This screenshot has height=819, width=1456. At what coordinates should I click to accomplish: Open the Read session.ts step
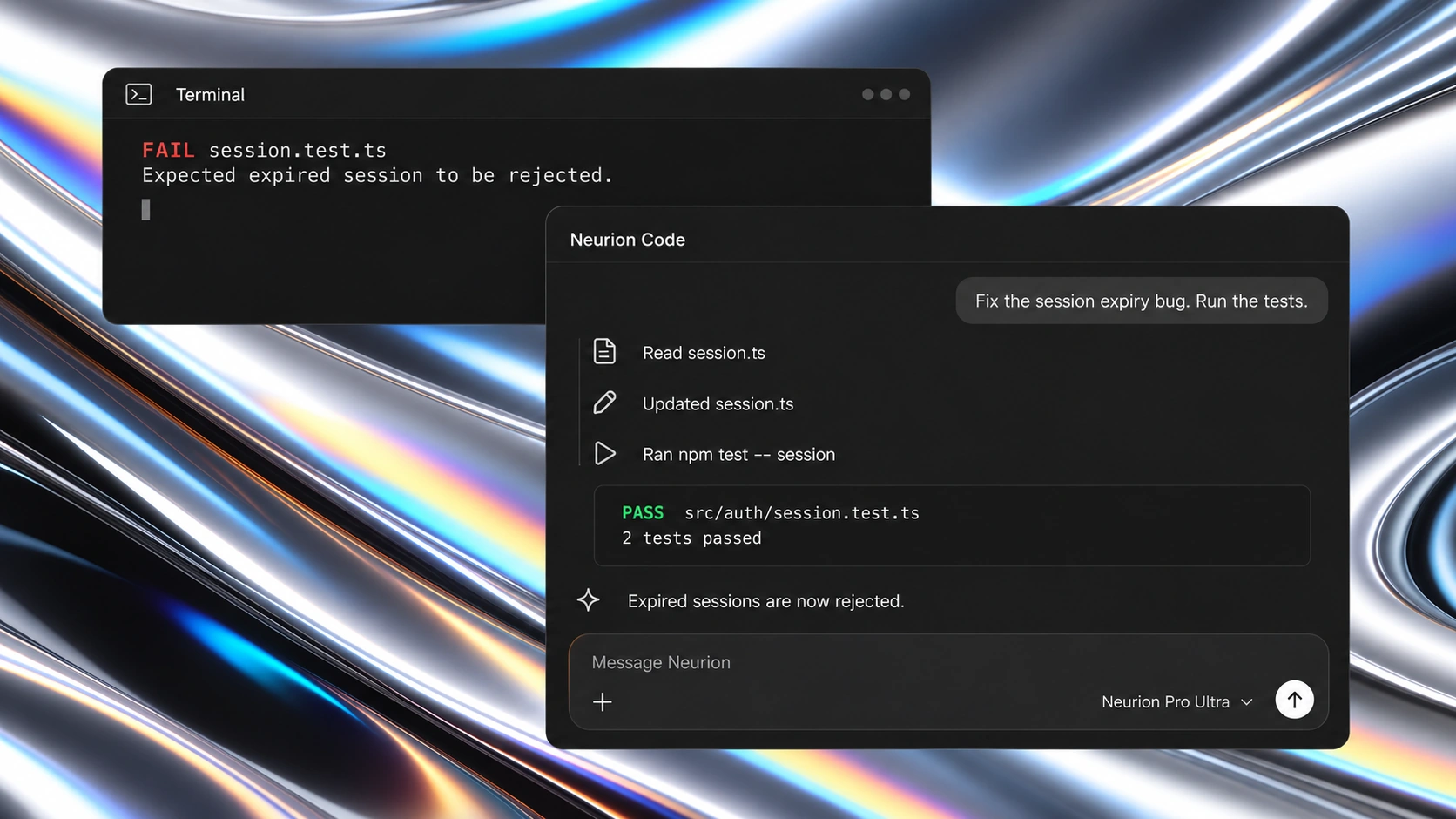tap(704, 353)
